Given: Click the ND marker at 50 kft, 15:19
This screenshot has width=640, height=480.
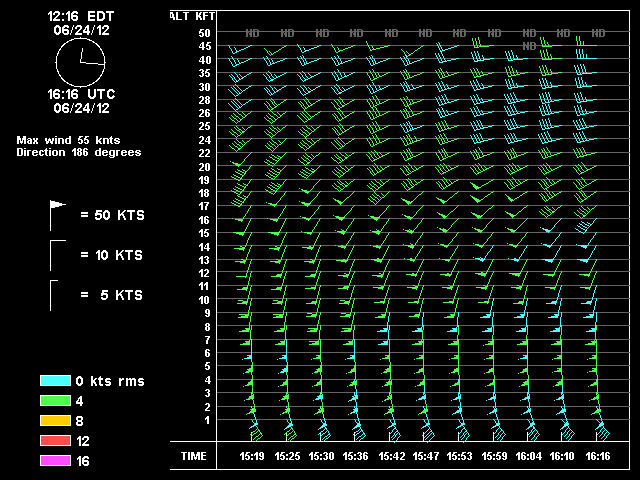Looking at the screenshot, I should (x=252, y=33).
